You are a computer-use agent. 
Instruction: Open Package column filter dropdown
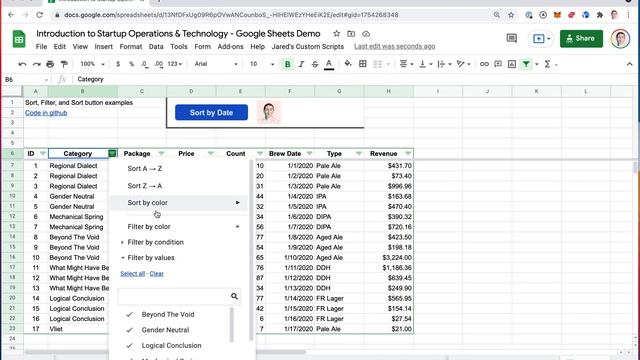tap(162, 153)
